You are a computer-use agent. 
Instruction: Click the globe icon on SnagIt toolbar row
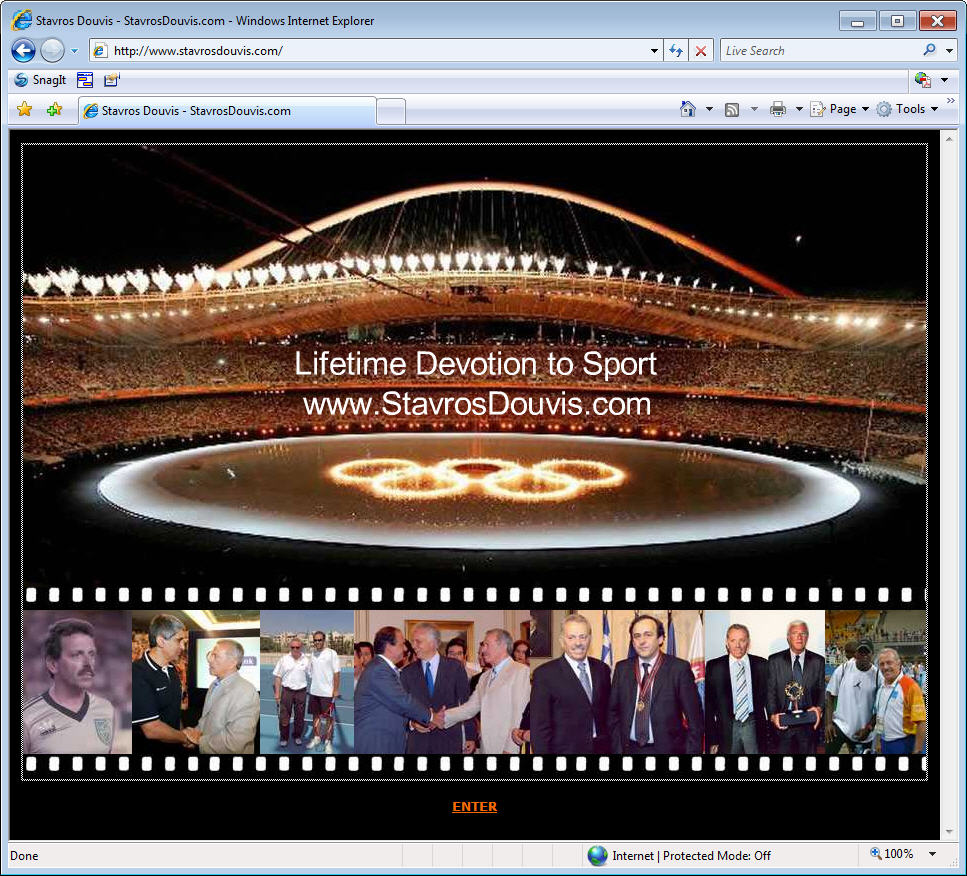click(923, 80)
